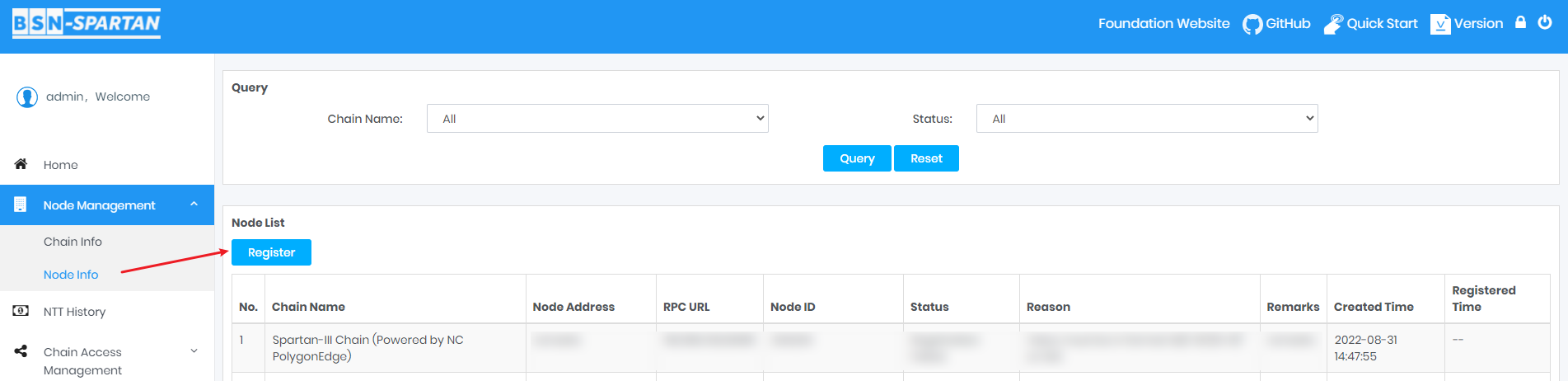Open the Quick Start guide
The height and width of the screenshot is (381, 1568).
click(x=1371, y=24)
